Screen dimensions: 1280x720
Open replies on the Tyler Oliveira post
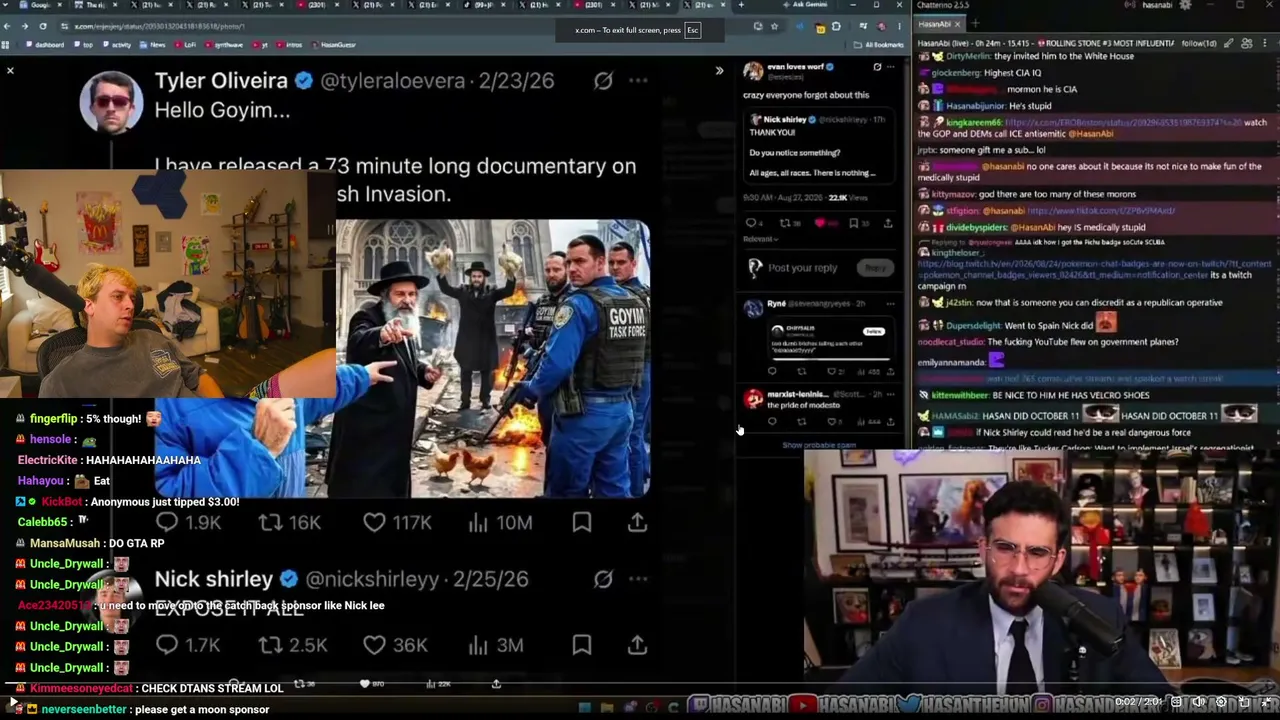(x=188, y=522)
